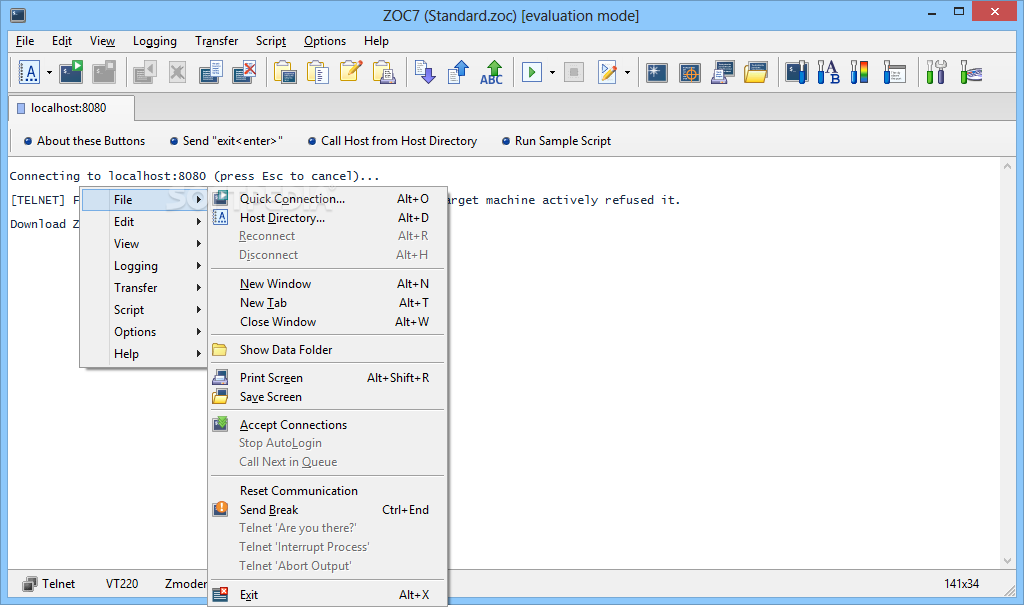Choose Save Screen from File submenu

click(328, 397)
